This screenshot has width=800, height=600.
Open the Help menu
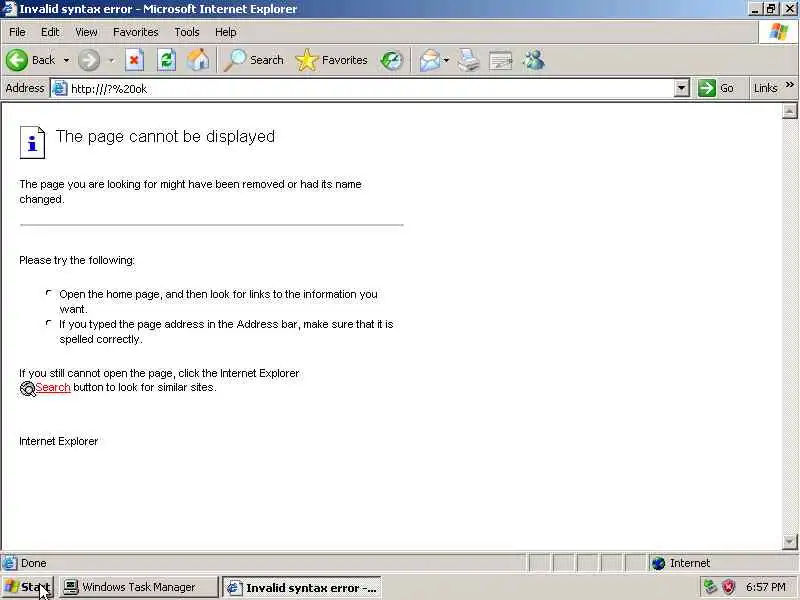pos(226,32)
